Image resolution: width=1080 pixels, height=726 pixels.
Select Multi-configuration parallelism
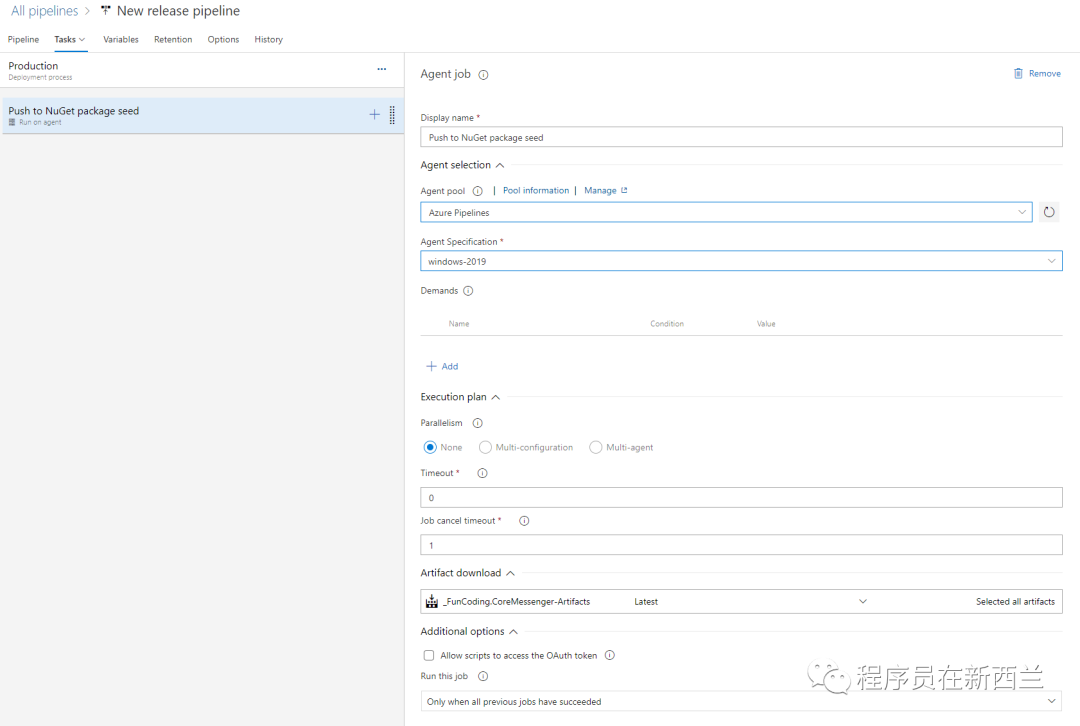485,447
